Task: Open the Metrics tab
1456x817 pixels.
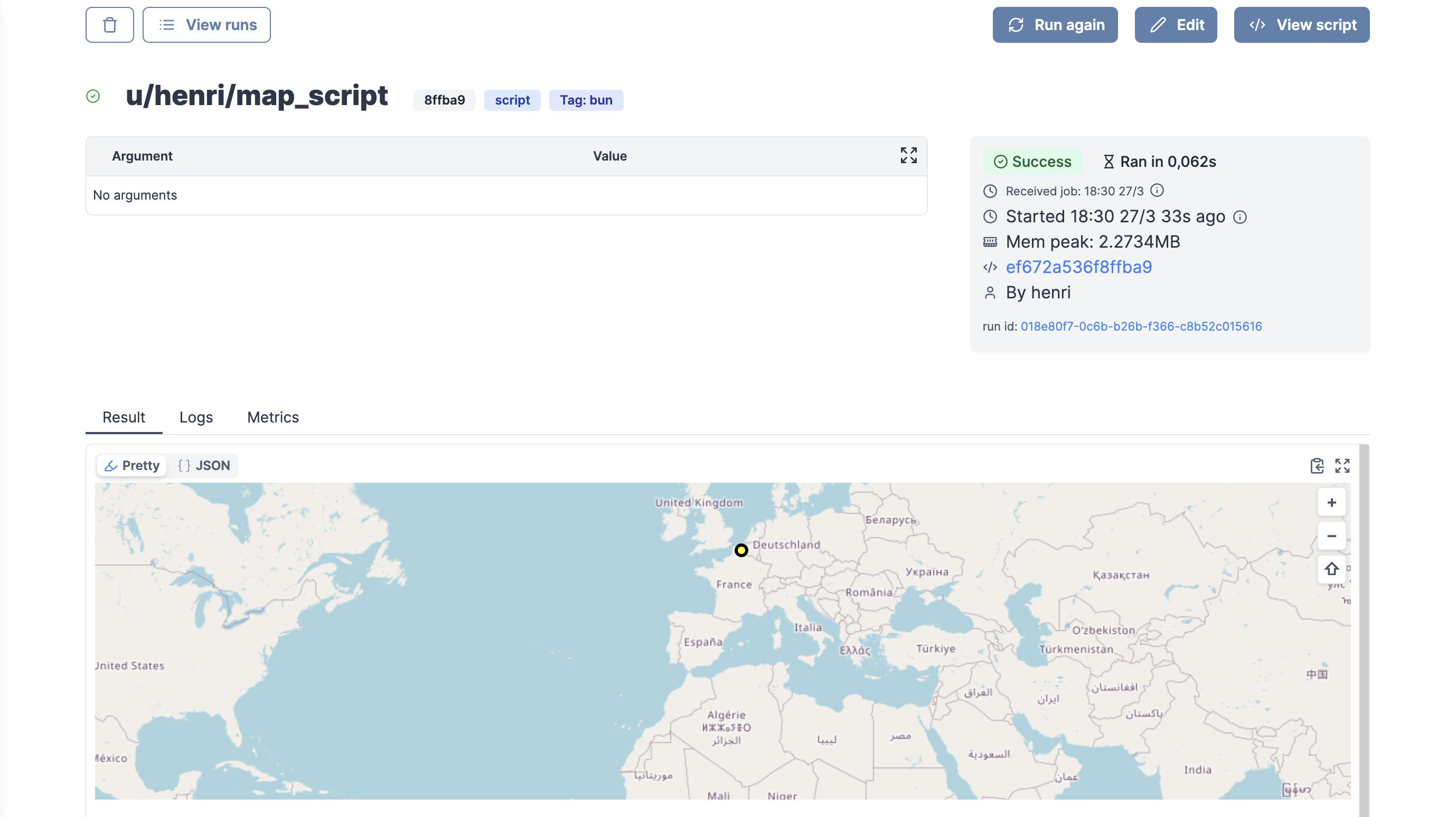Action: tap(273, 417)
